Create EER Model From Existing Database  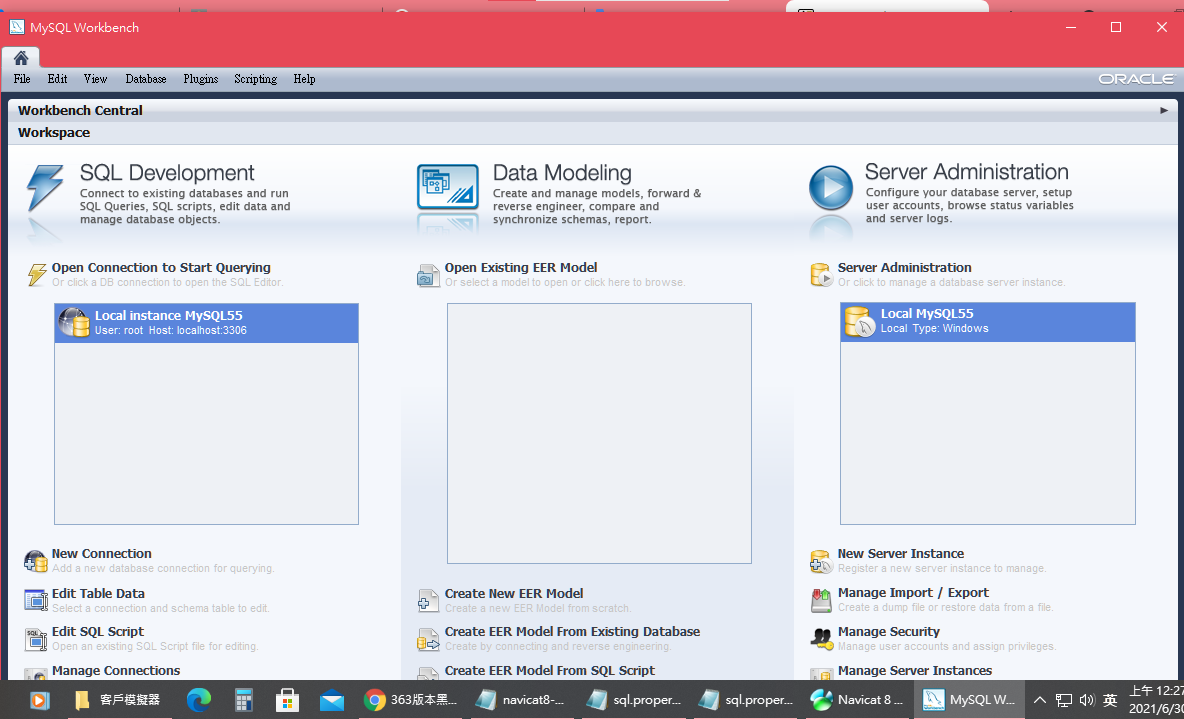tap(572, 631)
